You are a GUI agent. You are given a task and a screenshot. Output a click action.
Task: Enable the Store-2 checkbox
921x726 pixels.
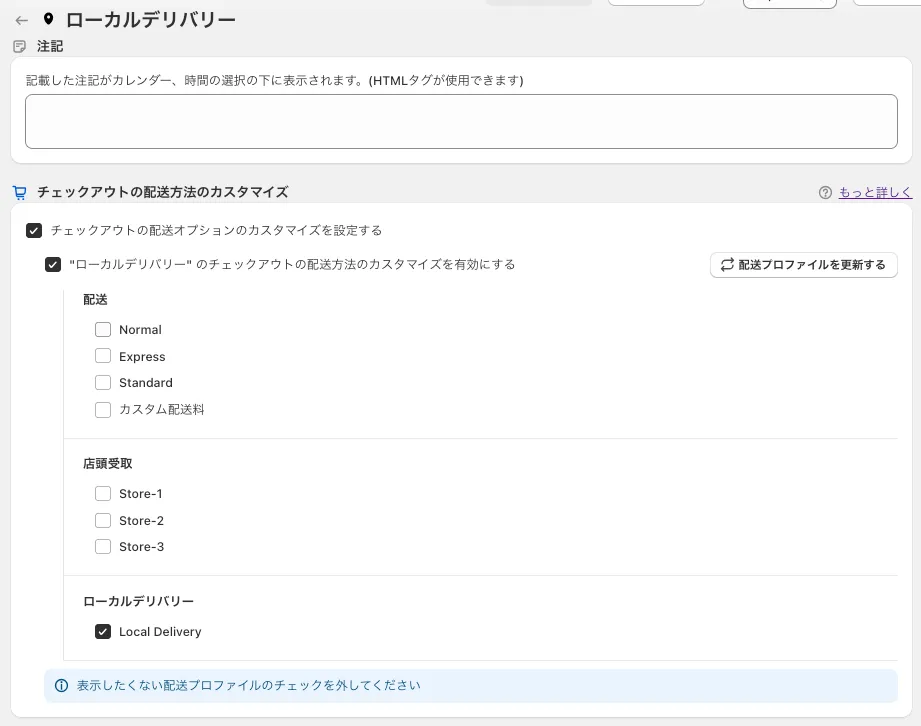[103, 521]
